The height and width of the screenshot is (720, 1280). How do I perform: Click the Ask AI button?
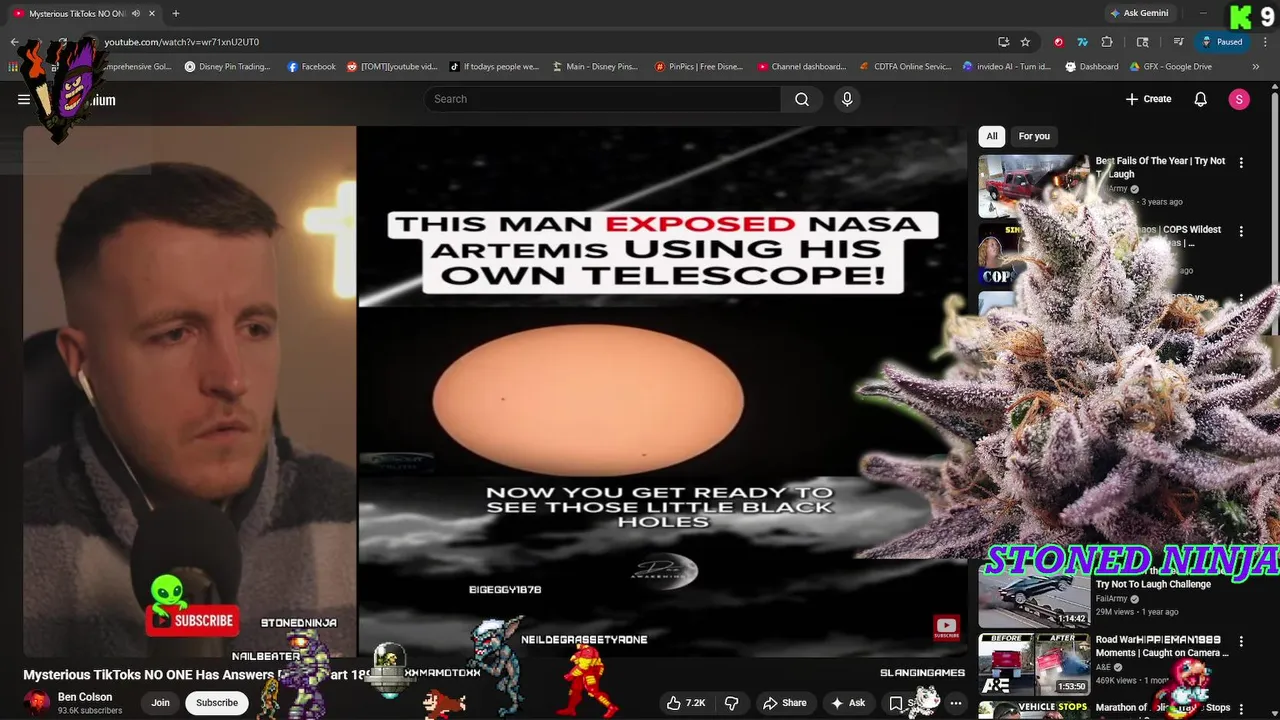(x=848, y=703)
